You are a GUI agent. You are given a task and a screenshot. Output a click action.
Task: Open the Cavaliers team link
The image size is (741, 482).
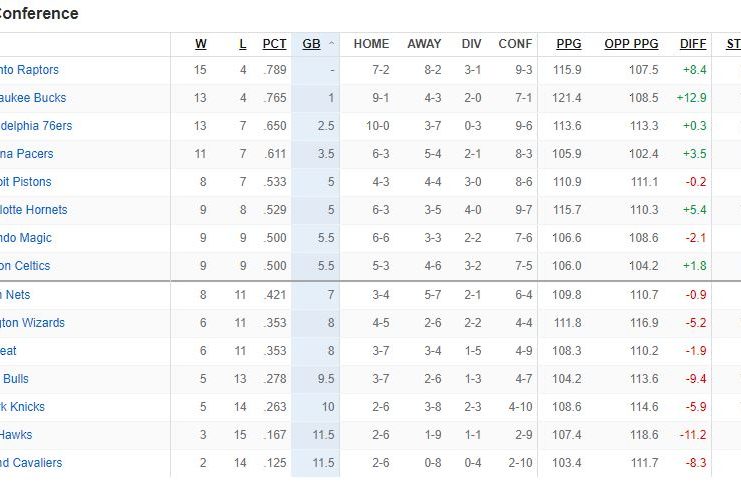click(30, 463)
